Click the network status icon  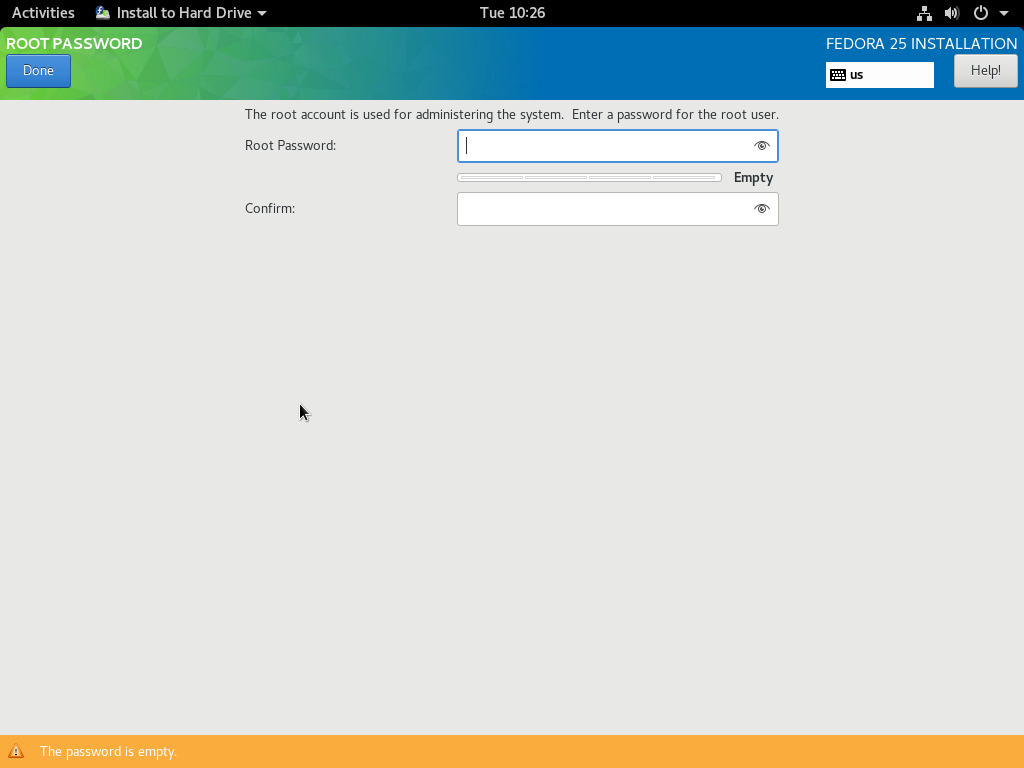tap(923, 13)
